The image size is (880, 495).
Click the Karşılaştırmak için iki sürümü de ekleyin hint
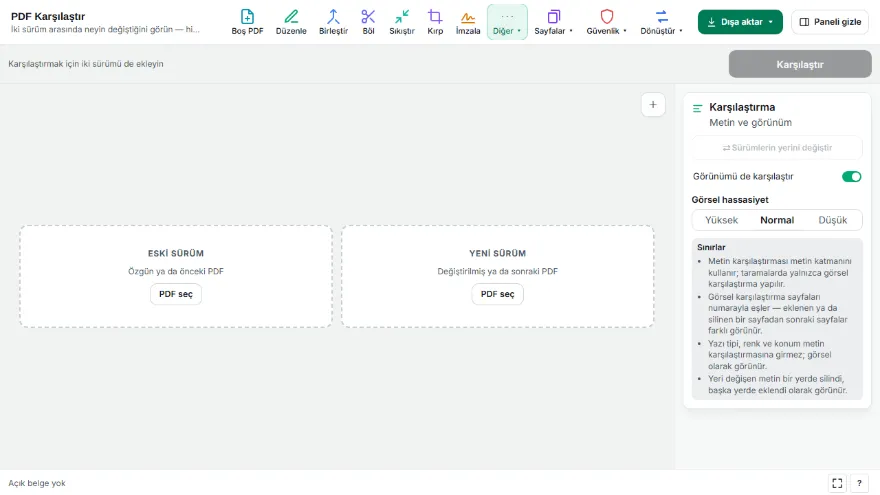click(86, 64)
